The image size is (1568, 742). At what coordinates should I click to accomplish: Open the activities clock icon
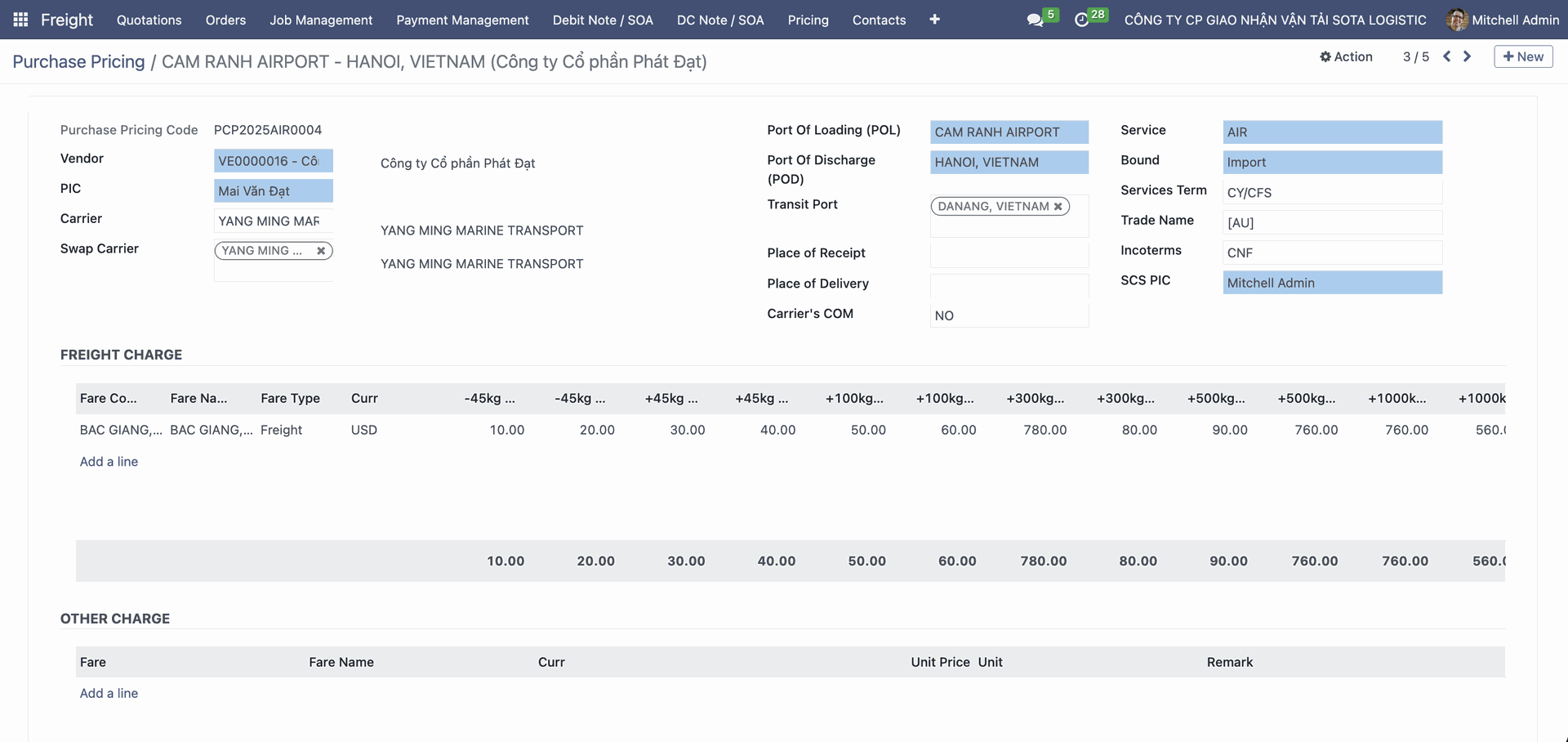coord(1081,20)
